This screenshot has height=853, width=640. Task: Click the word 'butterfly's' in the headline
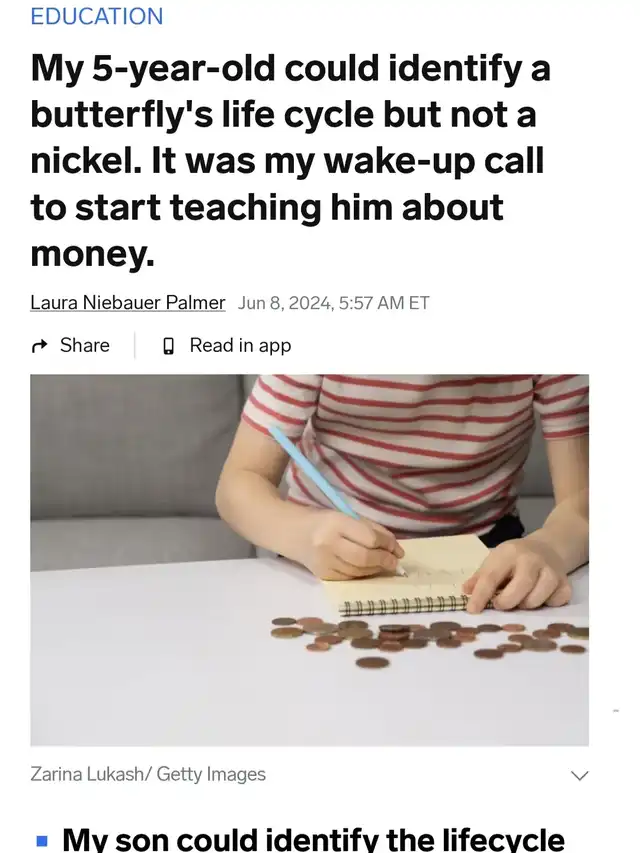point(122,115)
